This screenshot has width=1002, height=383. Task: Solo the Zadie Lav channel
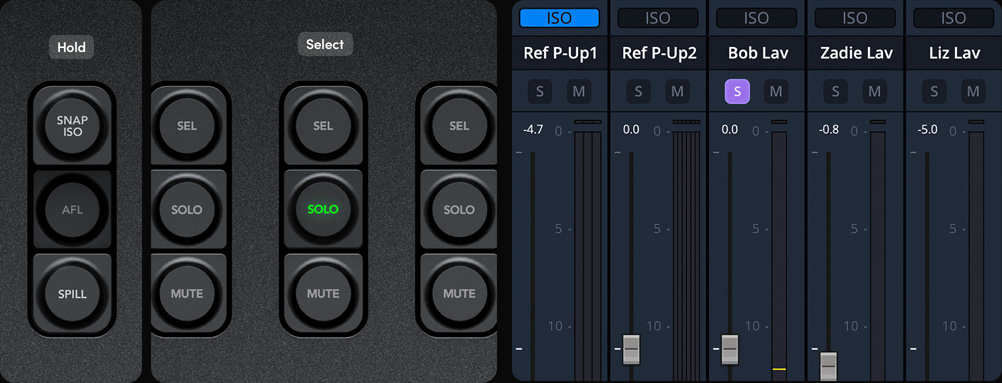835,92
